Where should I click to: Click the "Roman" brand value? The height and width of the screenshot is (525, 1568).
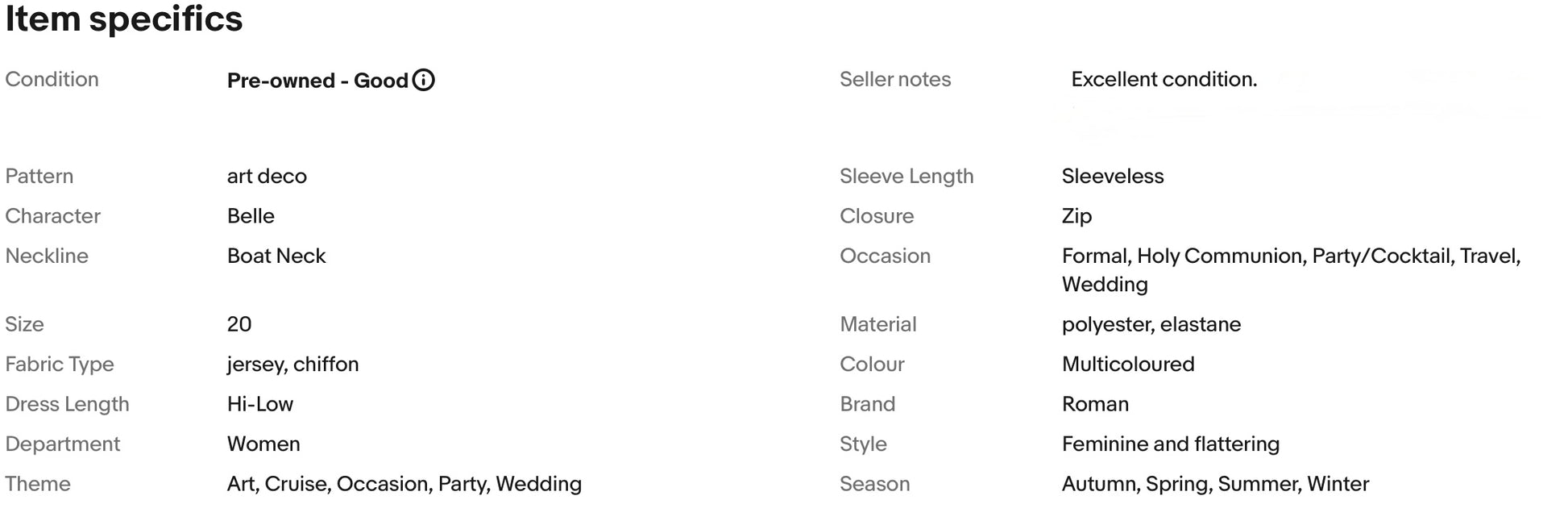point(1095,404)
